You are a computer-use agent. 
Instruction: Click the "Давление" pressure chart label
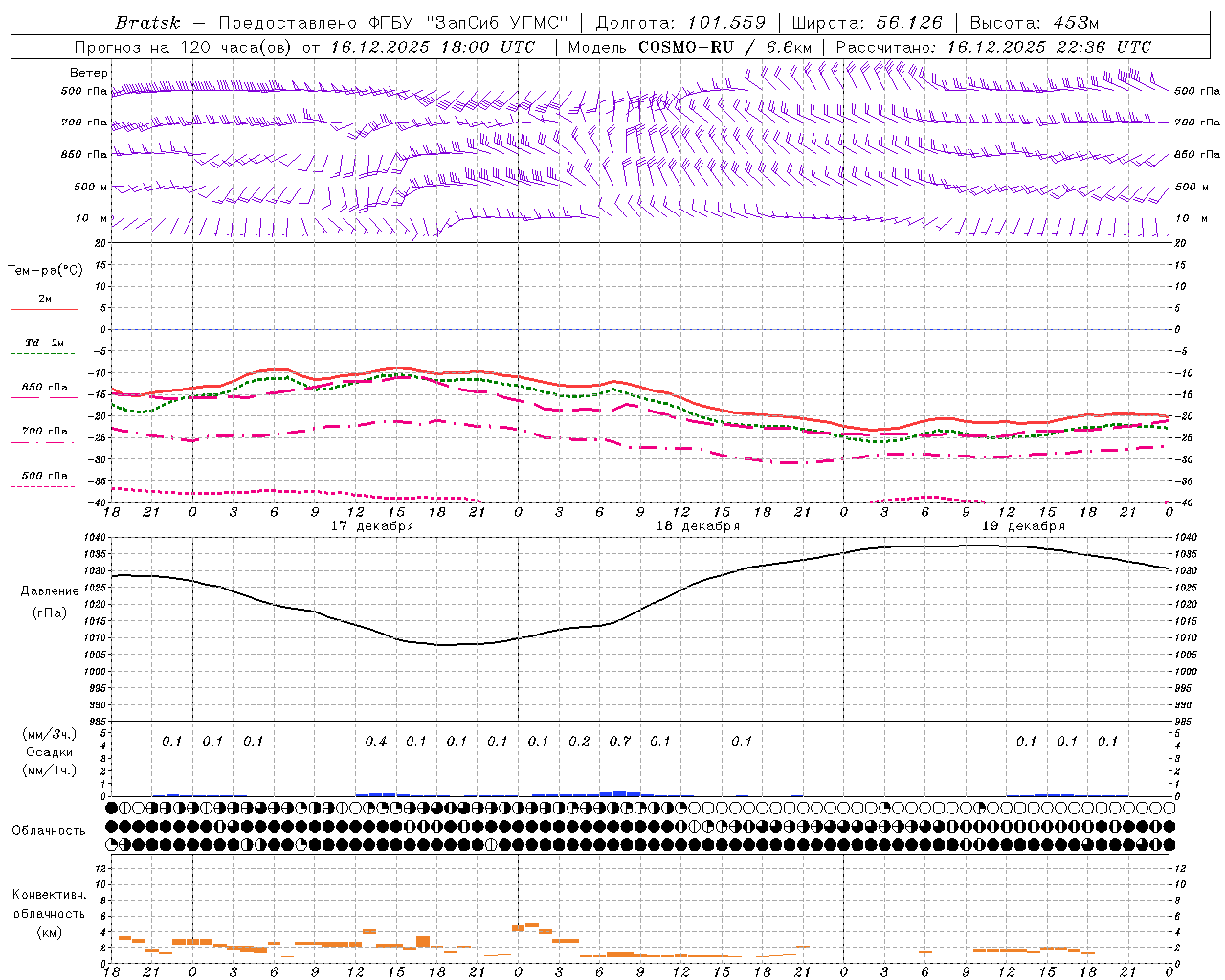pos(49,591)
